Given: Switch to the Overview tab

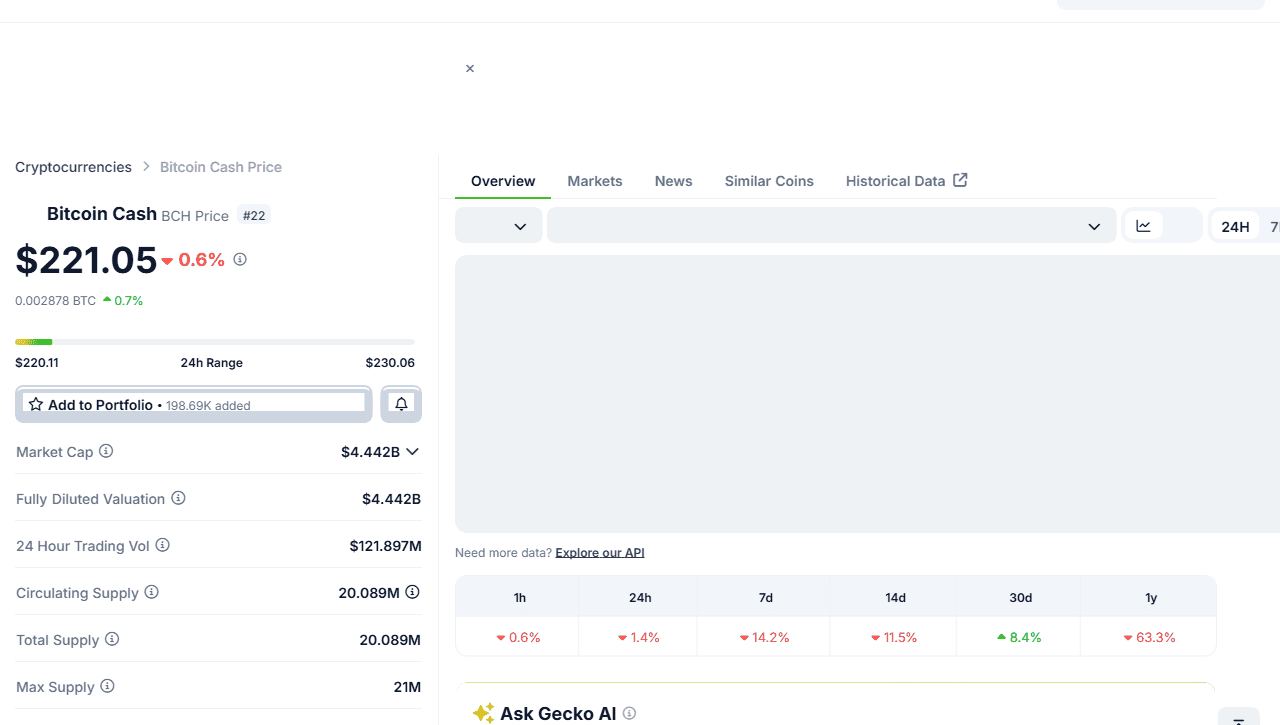Looking at the screenshot, I should point(503,181).
